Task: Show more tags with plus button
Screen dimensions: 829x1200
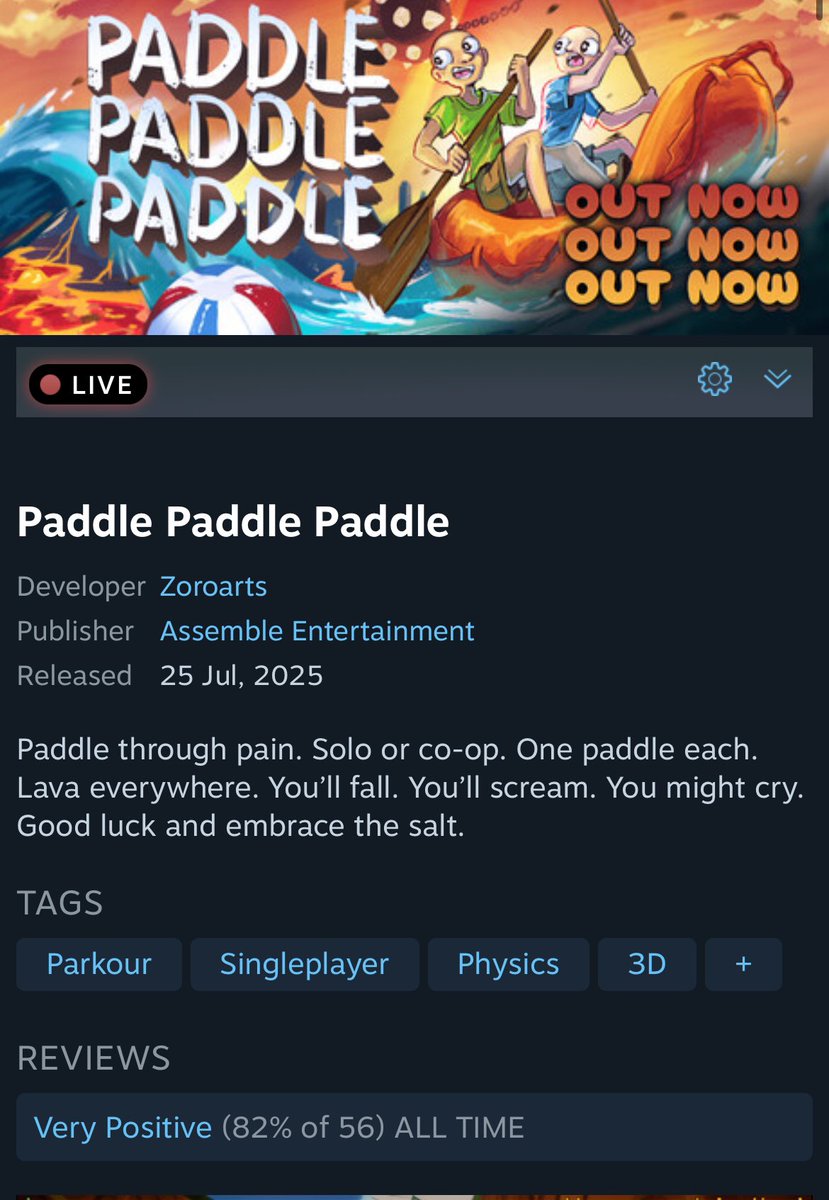Action: [743, 964]
